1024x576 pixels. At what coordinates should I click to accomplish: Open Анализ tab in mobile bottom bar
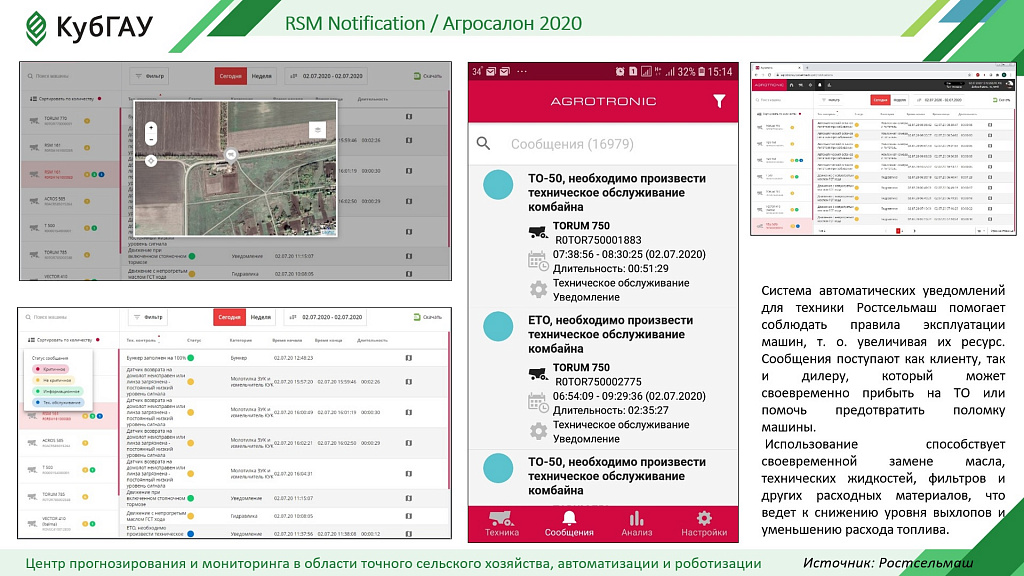pyautogui.click(x=636, y=524)
